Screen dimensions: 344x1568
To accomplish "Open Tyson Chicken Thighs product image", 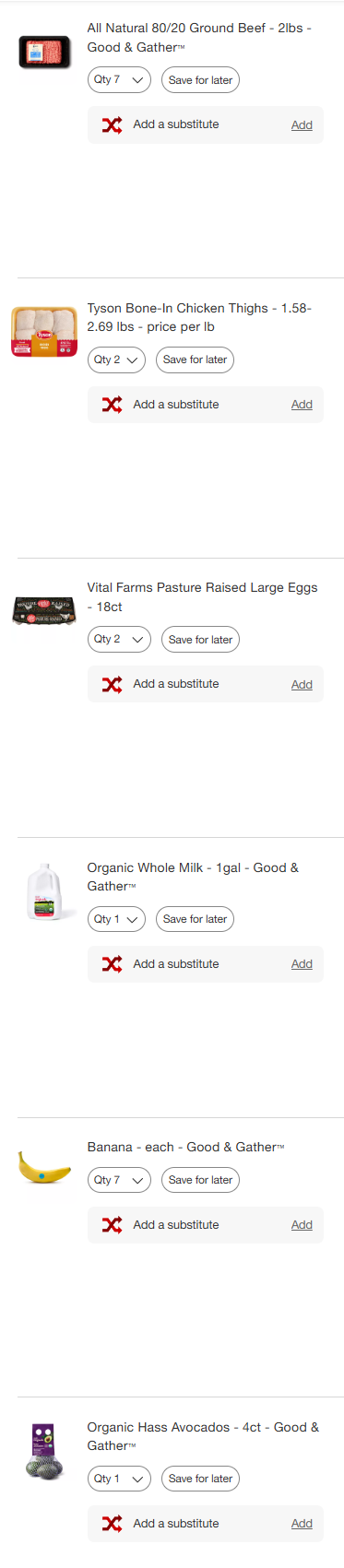I will 44,333.
